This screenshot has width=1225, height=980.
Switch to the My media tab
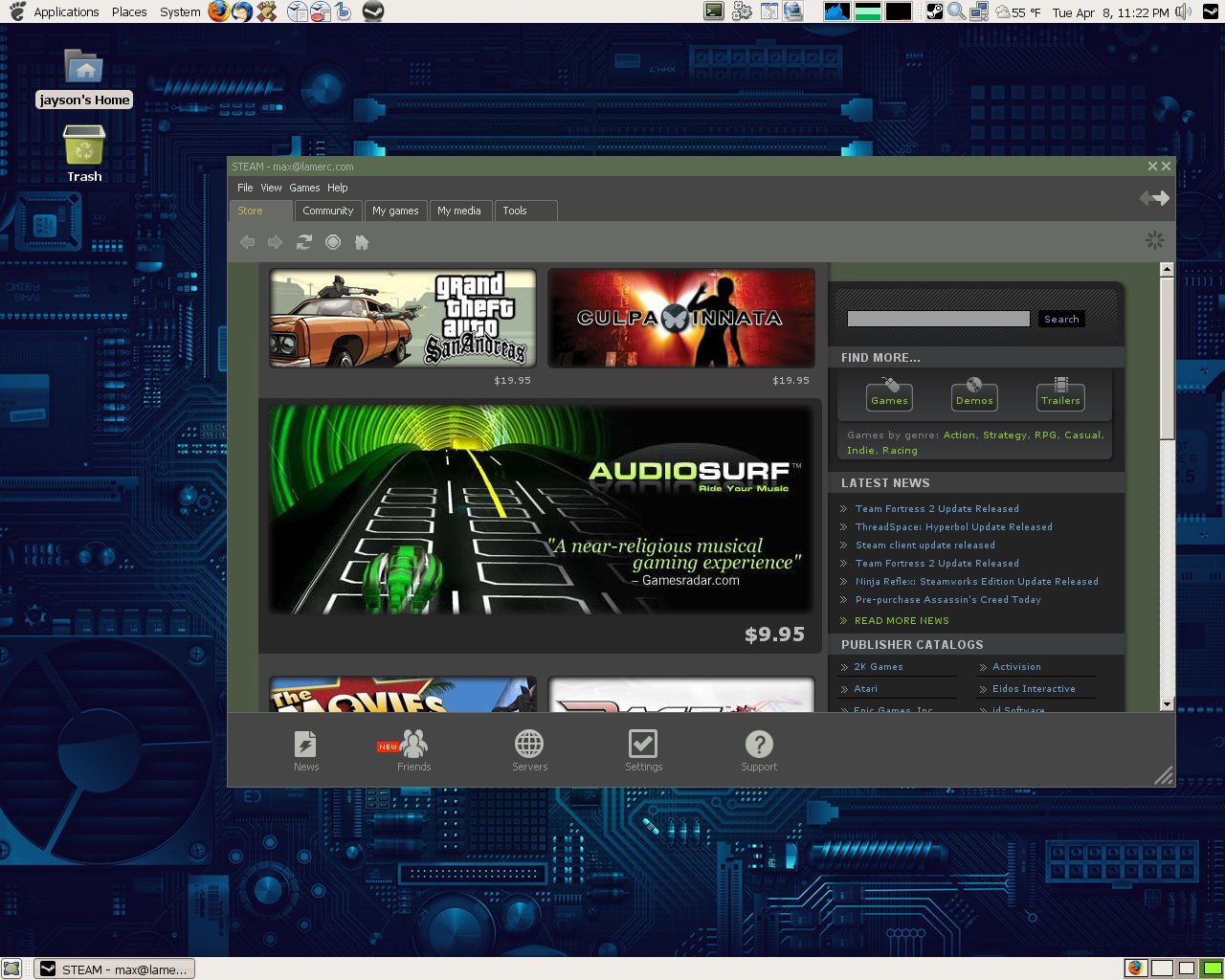tap(460, 211)
